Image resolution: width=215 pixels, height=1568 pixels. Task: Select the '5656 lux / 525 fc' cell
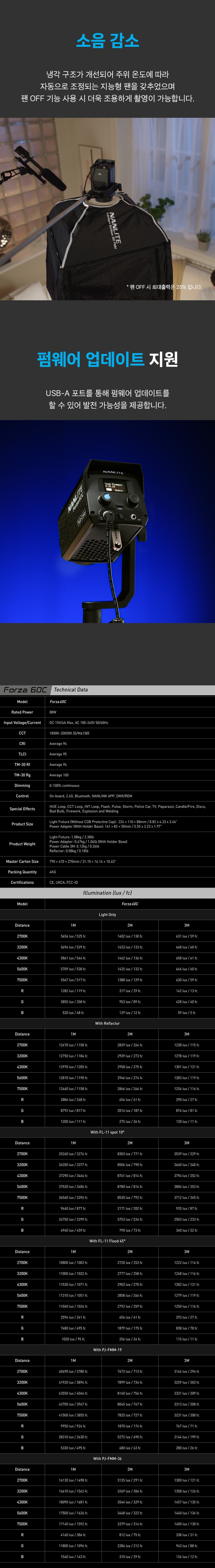click(73, 936)
